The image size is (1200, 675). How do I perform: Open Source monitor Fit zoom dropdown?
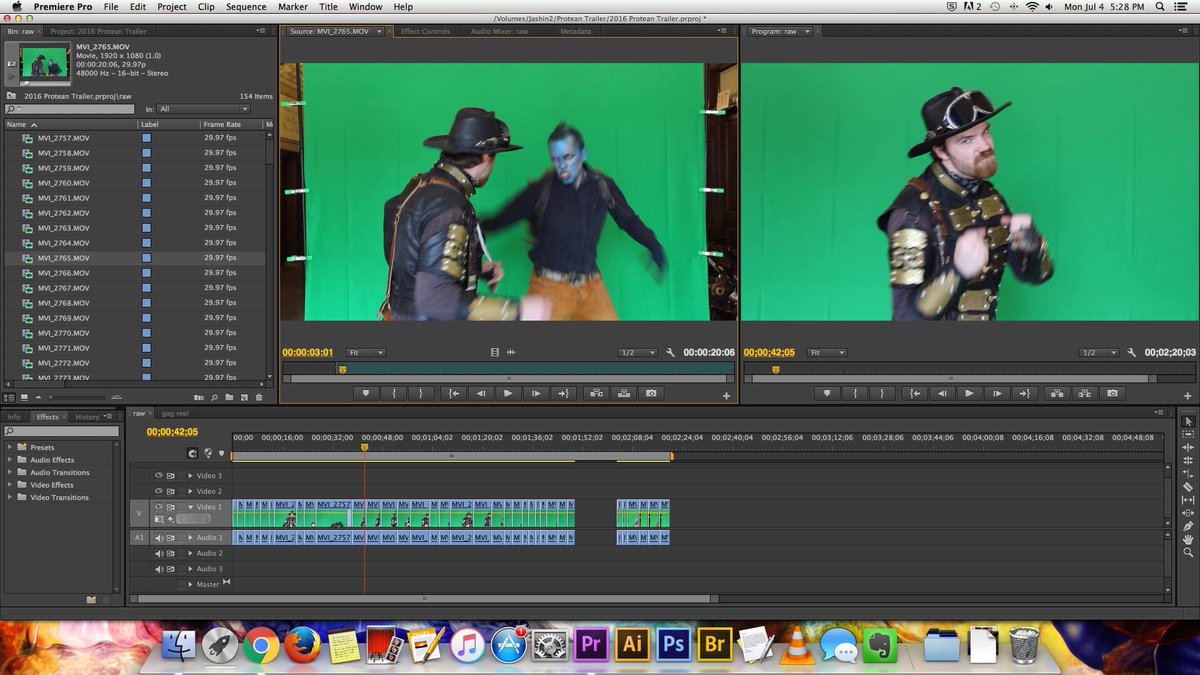[366, 353]
